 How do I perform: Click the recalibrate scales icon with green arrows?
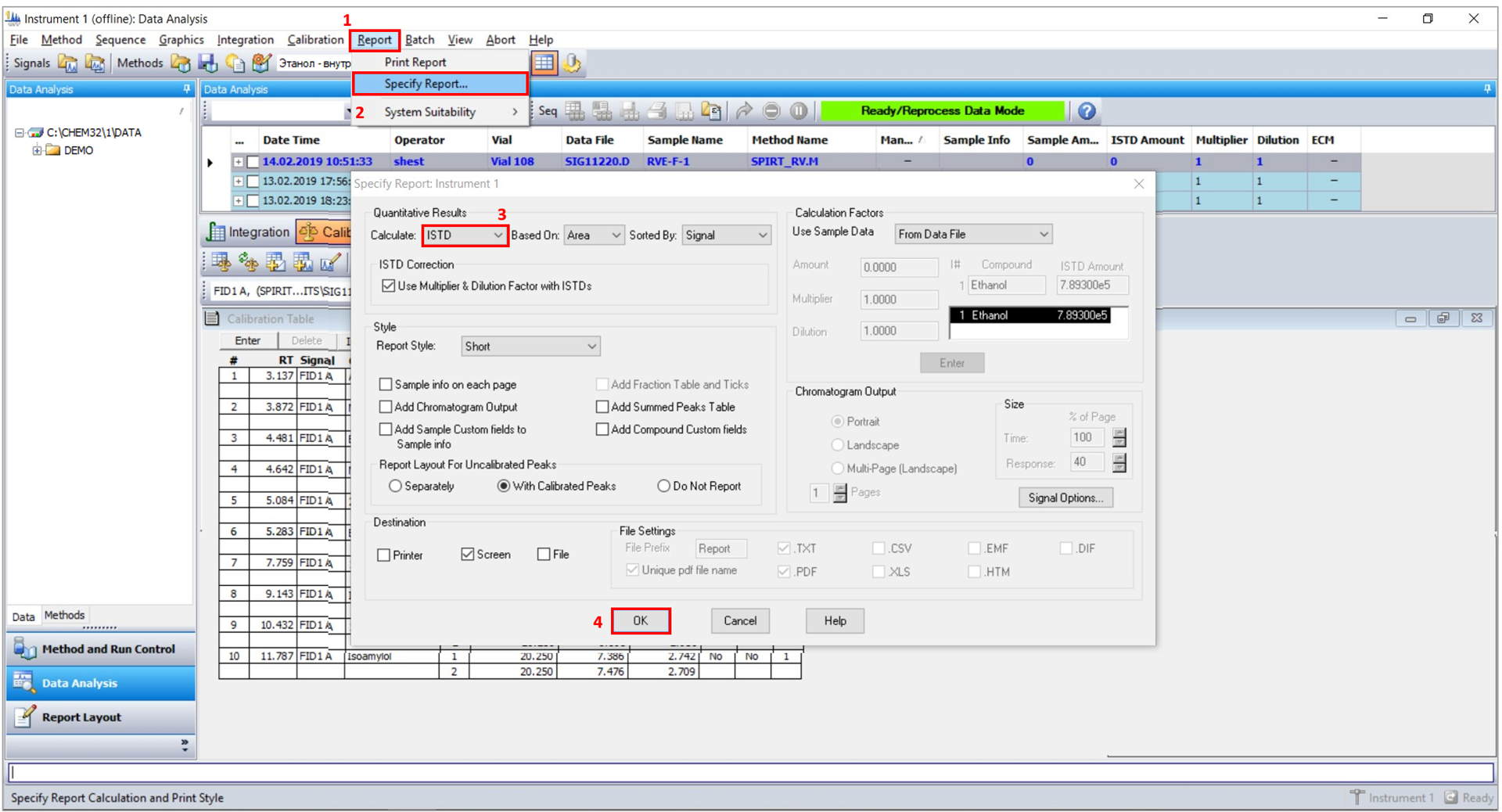249,263
